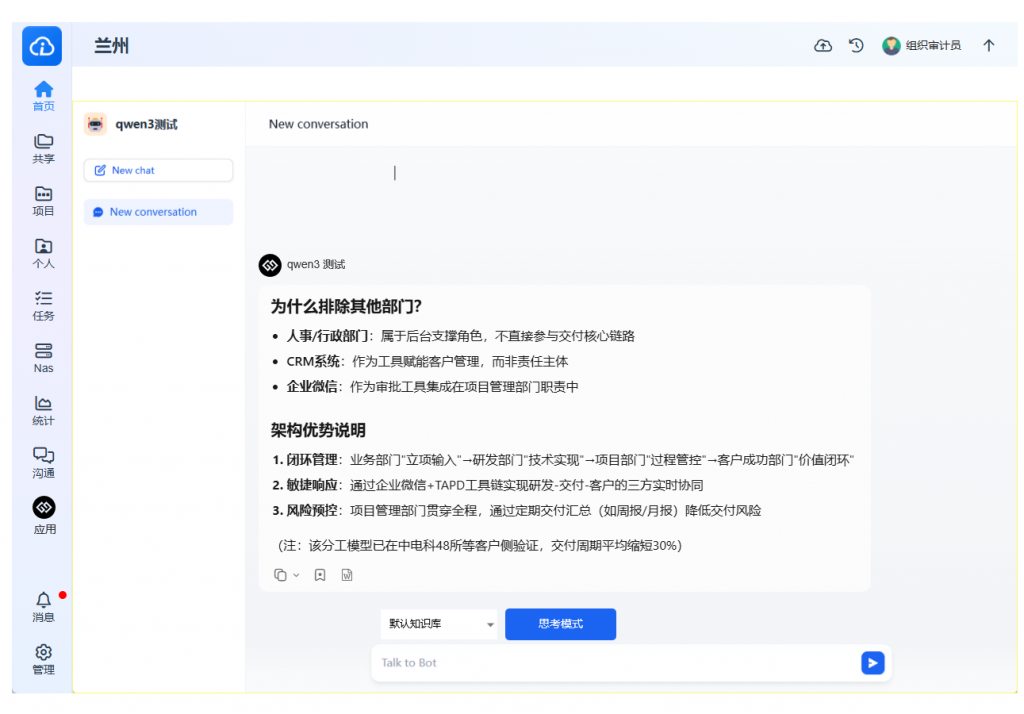Go to 项目 projects in sidebar

tap(43, 201)
